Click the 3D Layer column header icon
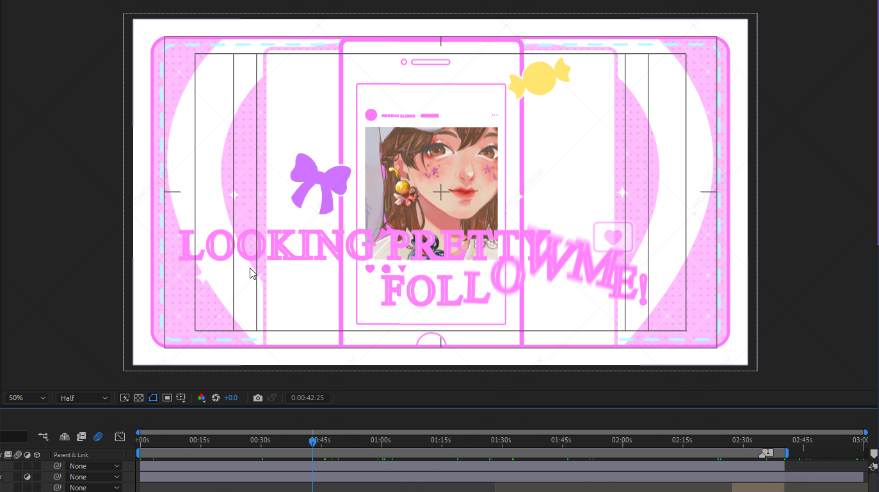Screen dimensions: 879x492 pyautogui.click(x=37, y=455)
